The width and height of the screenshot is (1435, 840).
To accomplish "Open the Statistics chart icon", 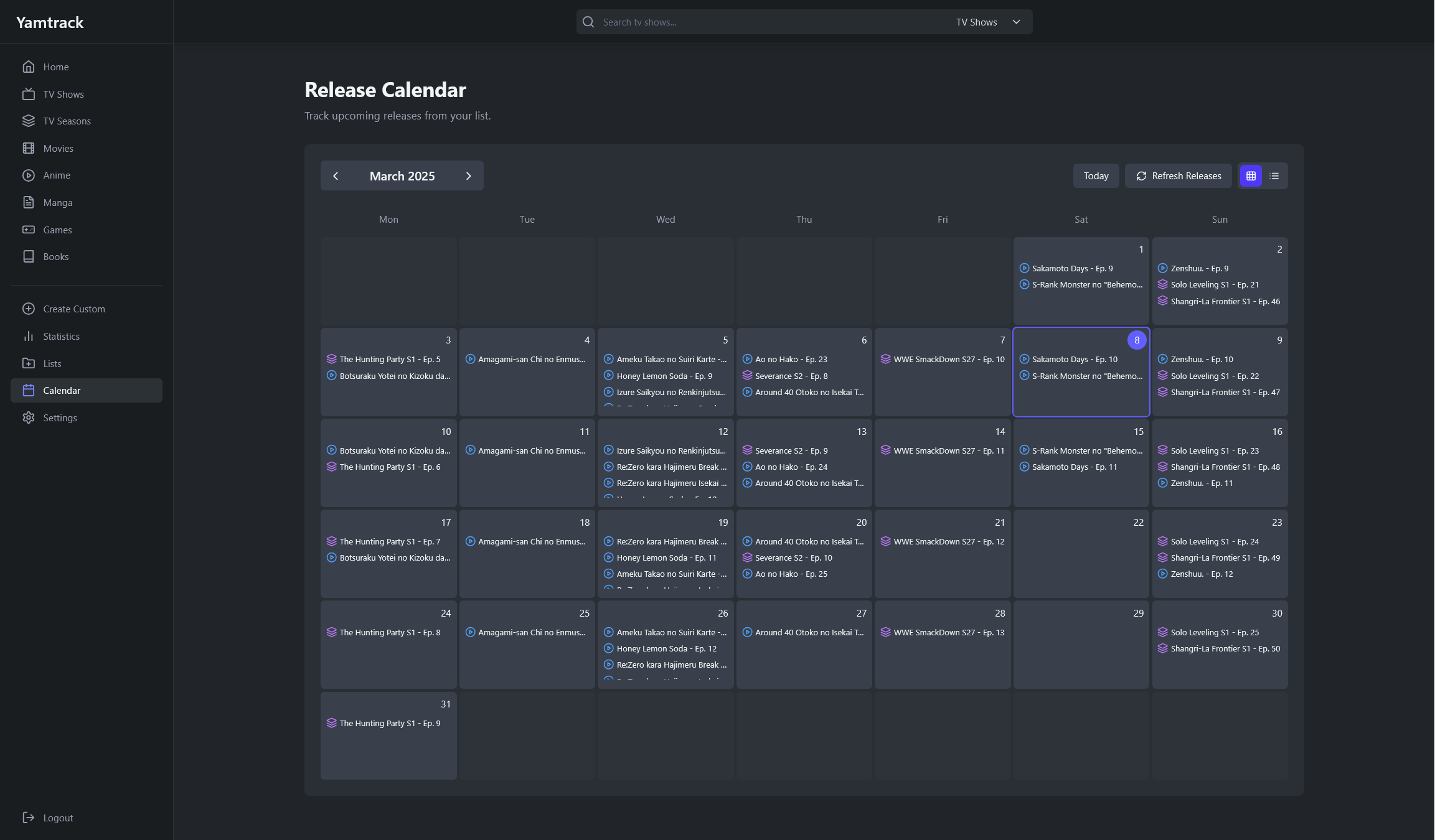I will [29, 336].
